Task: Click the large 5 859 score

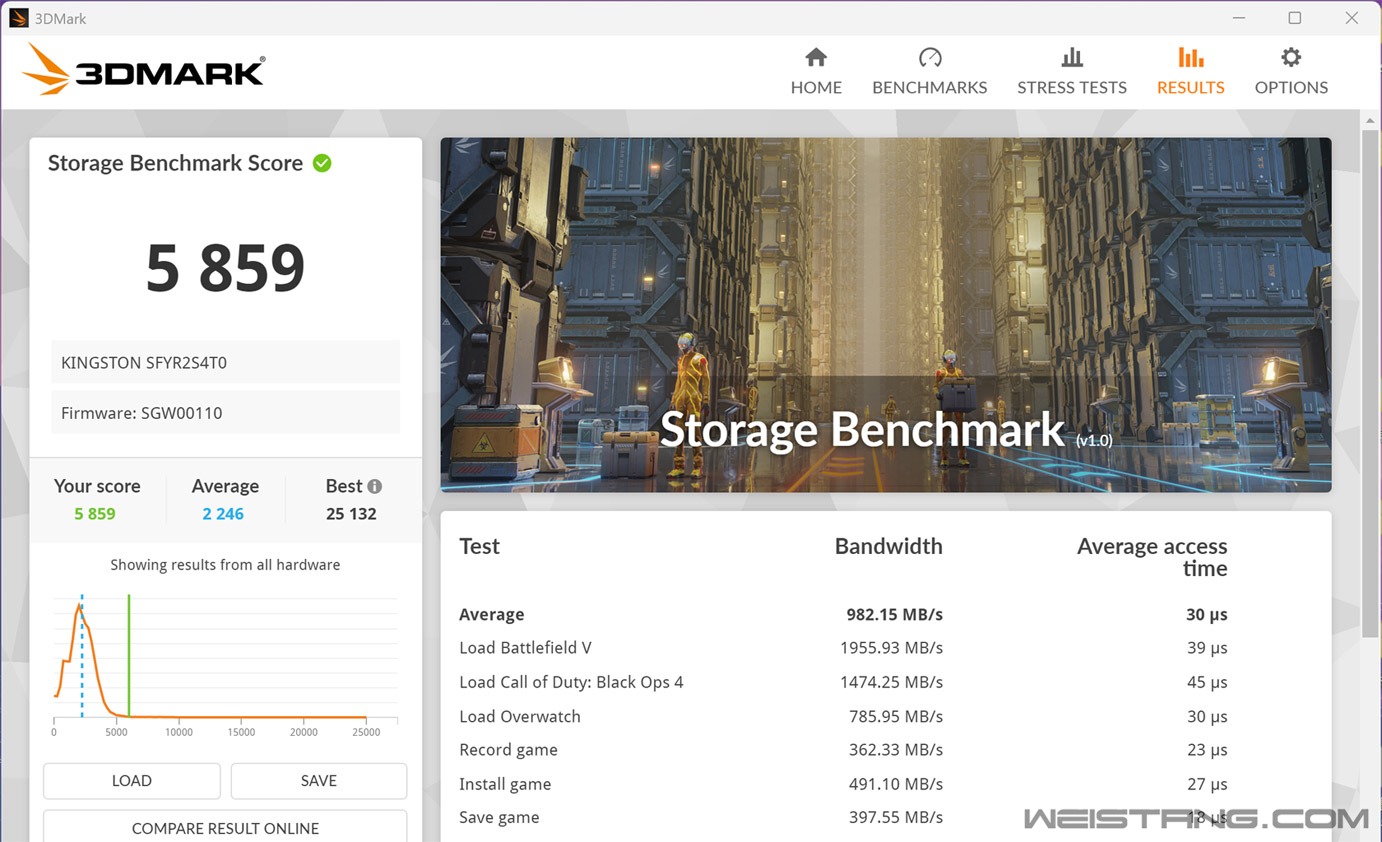Action: tap(225, 268)
